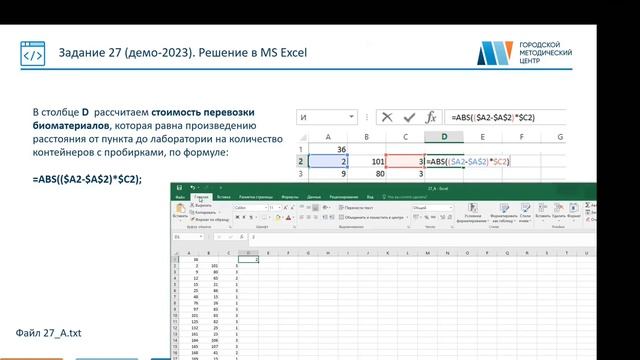Click the Decrease Font Size icon
The width and height of the screenshot is (640, 360).
[x=292, y=208]
